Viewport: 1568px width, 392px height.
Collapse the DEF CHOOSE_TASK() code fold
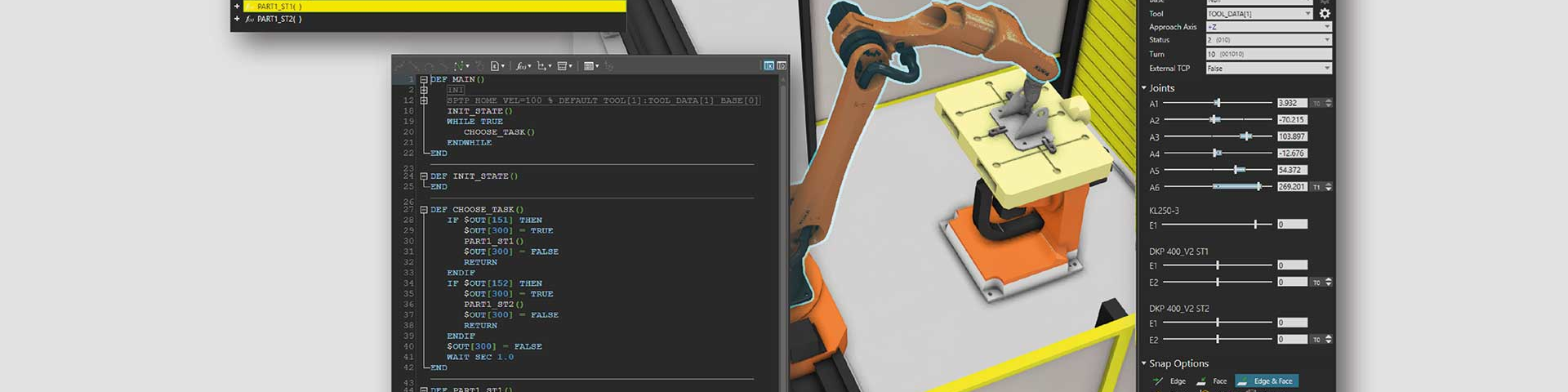[x=424, y=210]
